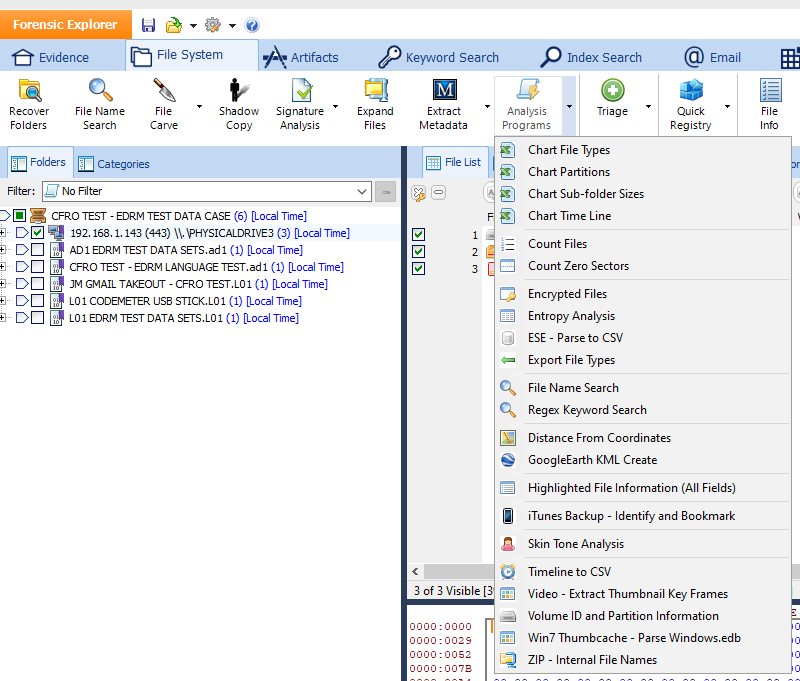Uncheck the 192.168.1.143 PHYSICALDRIVE3 checkbox
This screenshot has width=800, height=681.
(37, 233)
